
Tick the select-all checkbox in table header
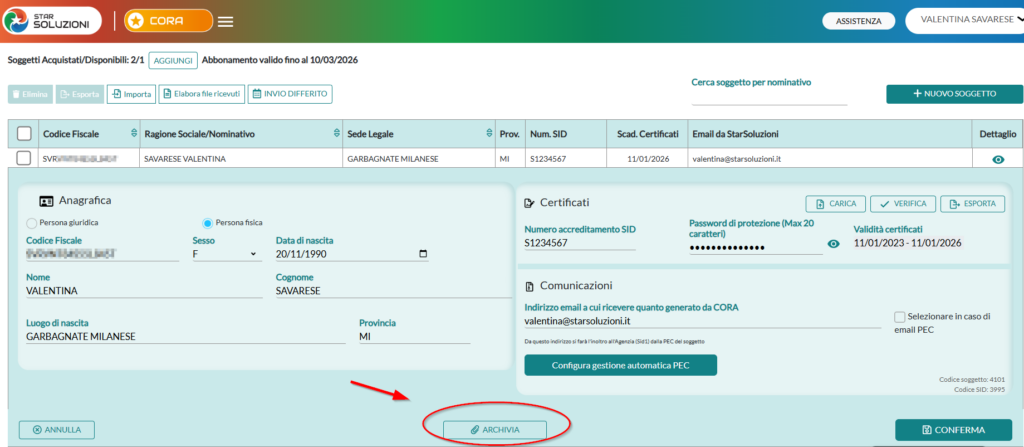tap(24, 134)
